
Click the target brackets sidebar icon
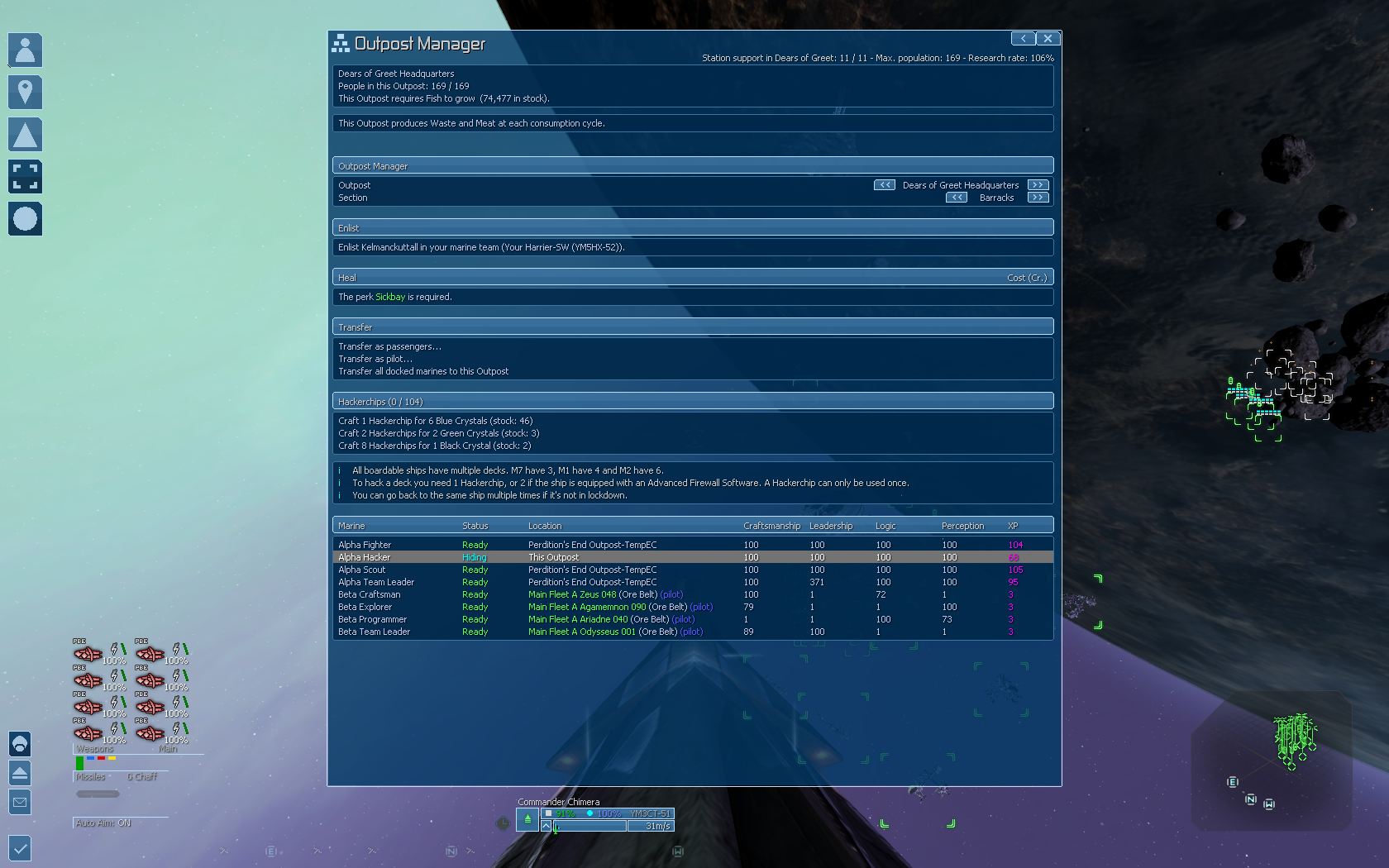point(25,177)
